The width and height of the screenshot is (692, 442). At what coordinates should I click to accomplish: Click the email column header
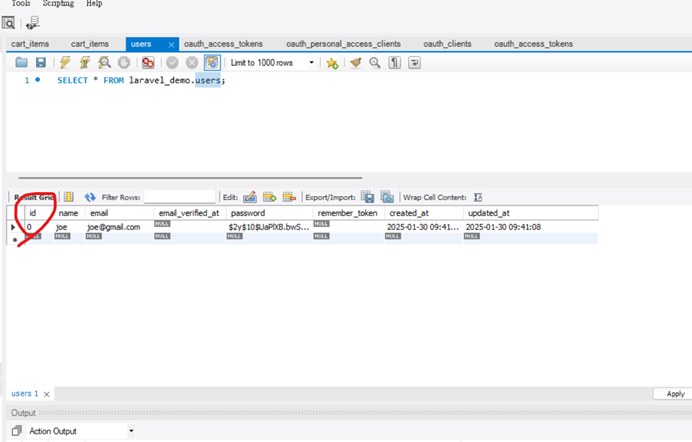tap(119, 213)
